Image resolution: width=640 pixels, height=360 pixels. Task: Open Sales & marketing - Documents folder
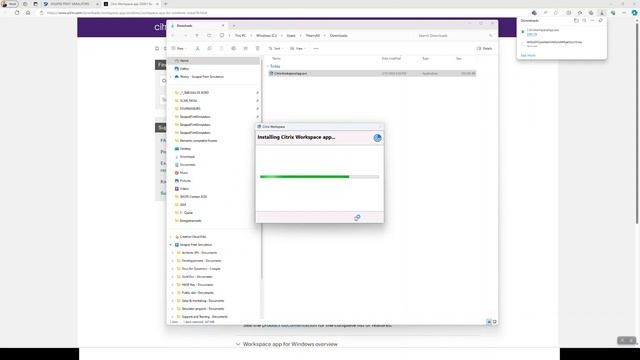[x=202, y=301]
